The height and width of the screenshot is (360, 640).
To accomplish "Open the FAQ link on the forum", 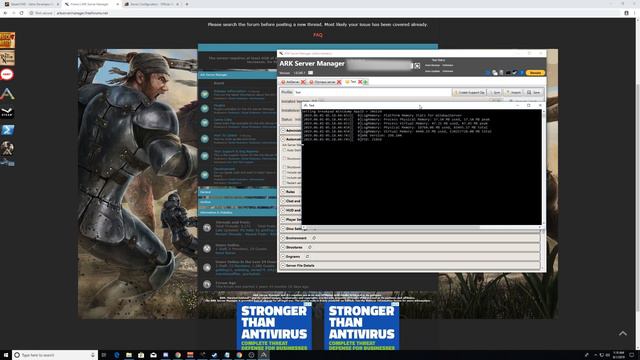I will point(318,35).
